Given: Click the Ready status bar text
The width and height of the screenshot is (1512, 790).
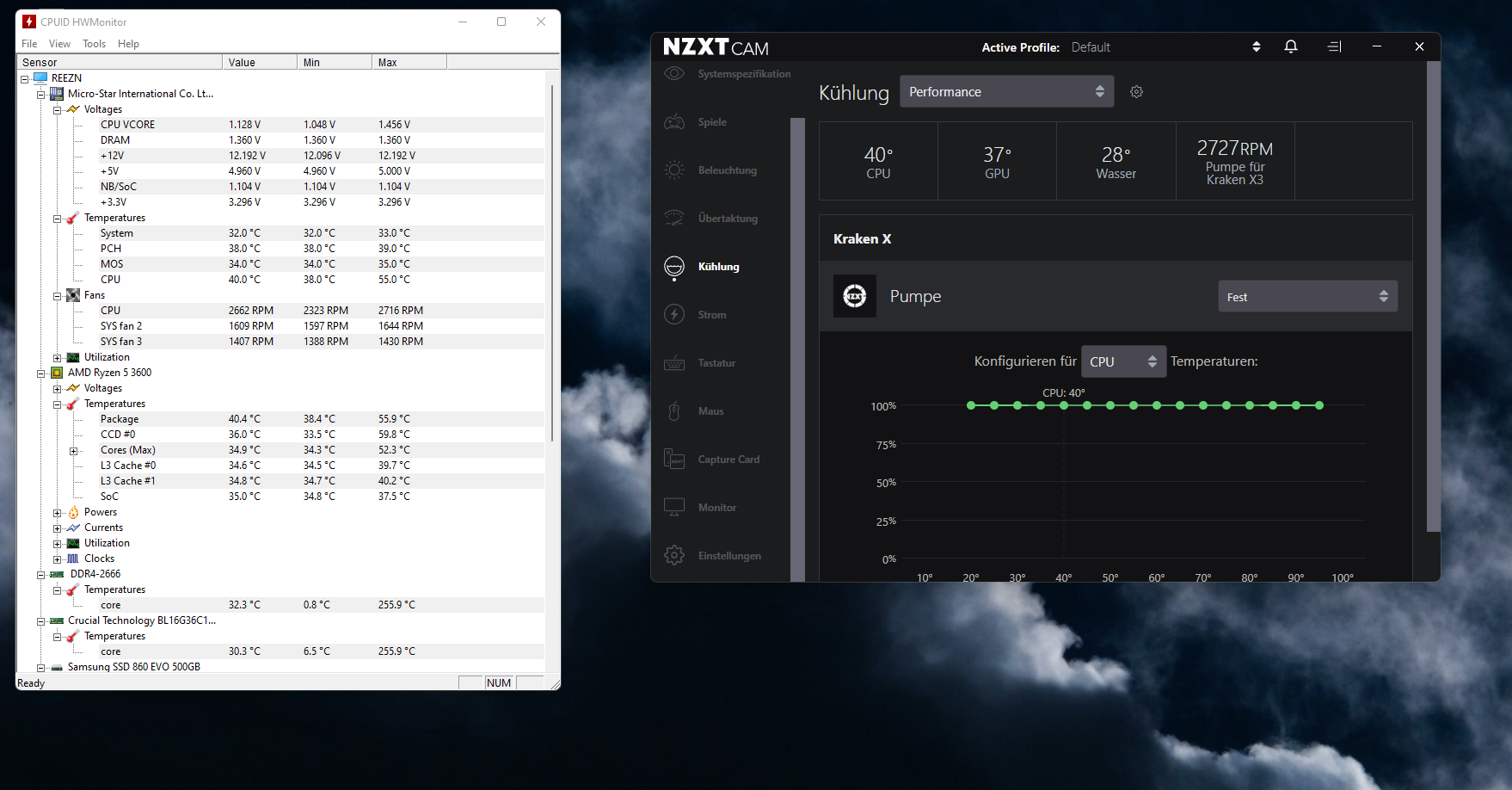Looking at the screenshot, I should pyautogui.click(x=31, y=683).
